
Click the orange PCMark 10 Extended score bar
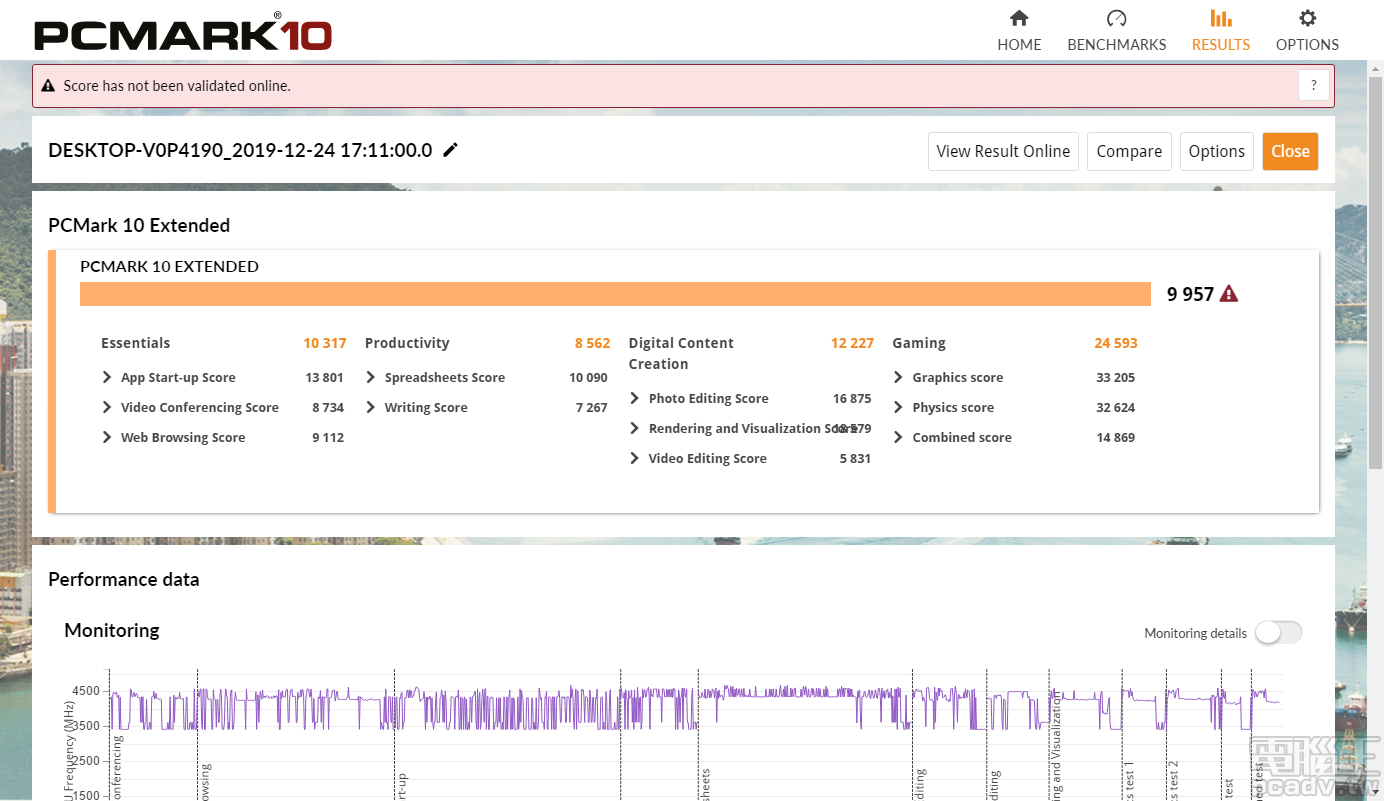point(615,294)
